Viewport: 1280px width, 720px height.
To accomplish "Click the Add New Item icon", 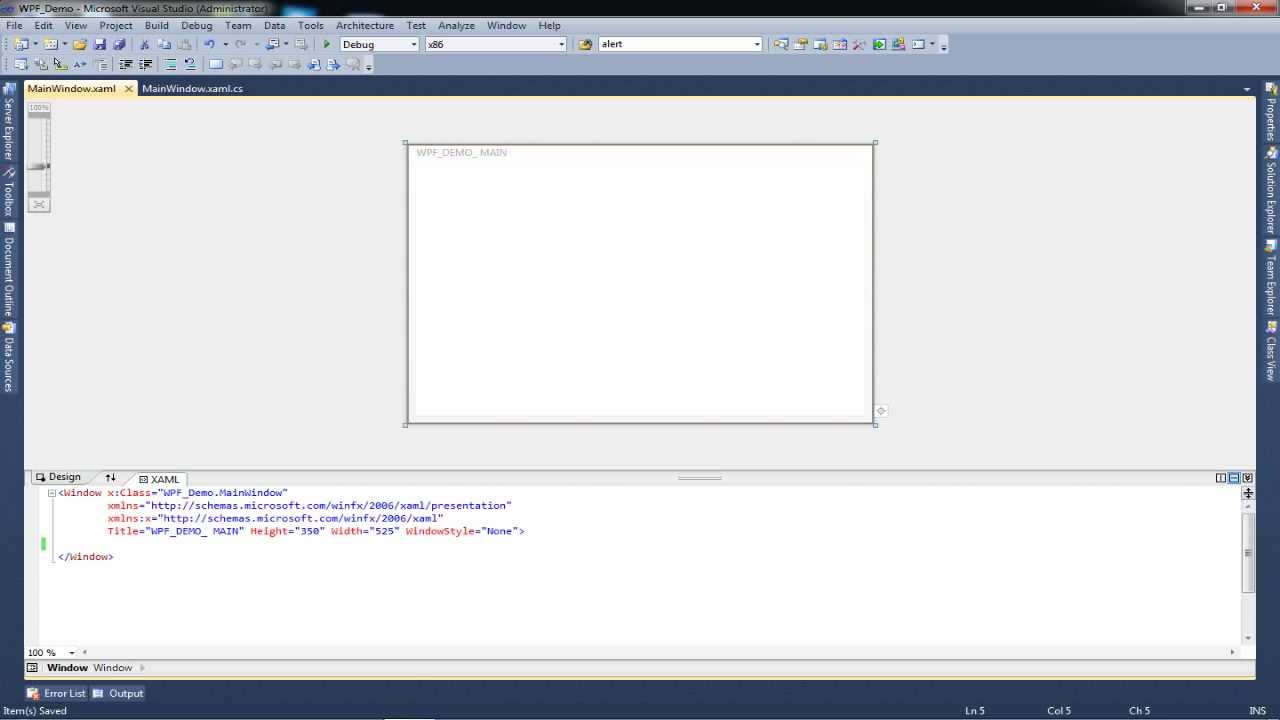I will (50, 44).
